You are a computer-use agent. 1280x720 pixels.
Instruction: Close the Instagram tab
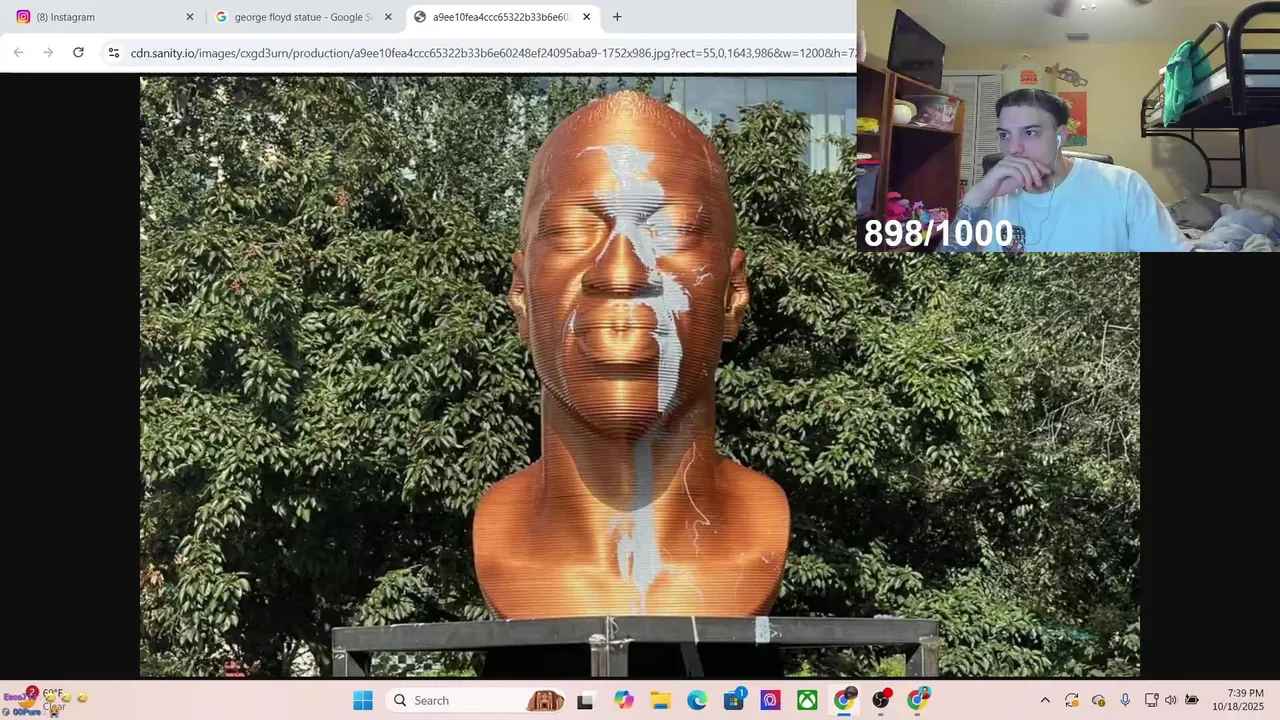(x=190, y=17)
